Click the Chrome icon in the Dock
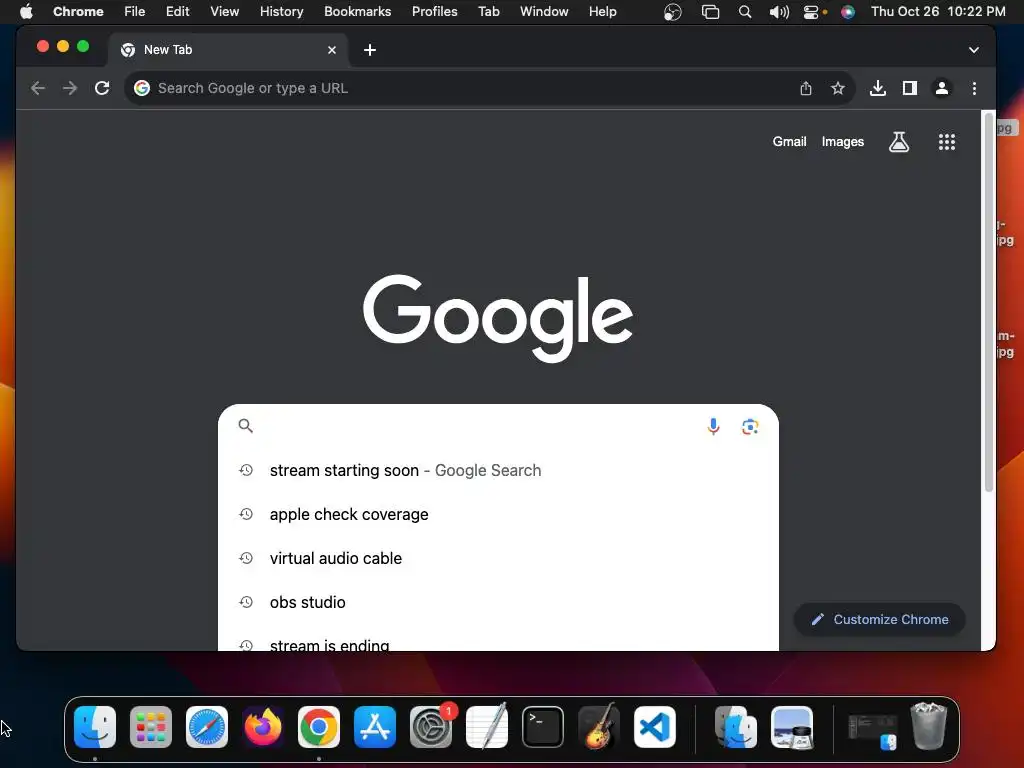1024x768 pixels. pos(319,727)
